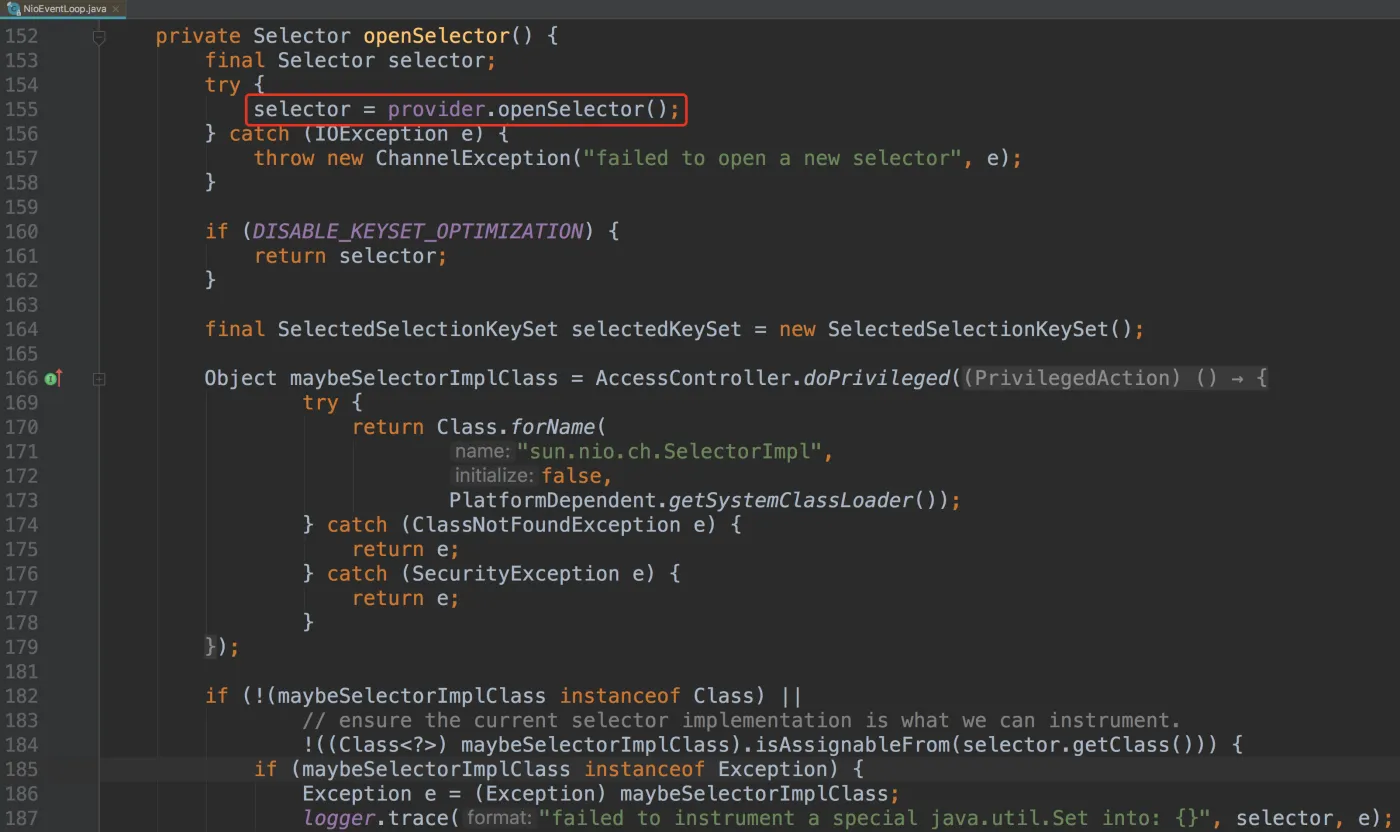Click the openSelector method name on line 152

click(x=437, y=36)
